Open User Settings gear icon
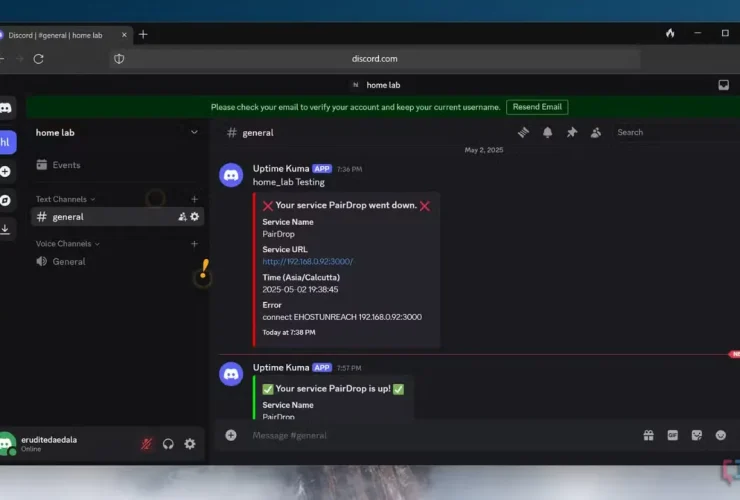Image resolution: width=740 pixels, height=500 pixels. point(190,444)
